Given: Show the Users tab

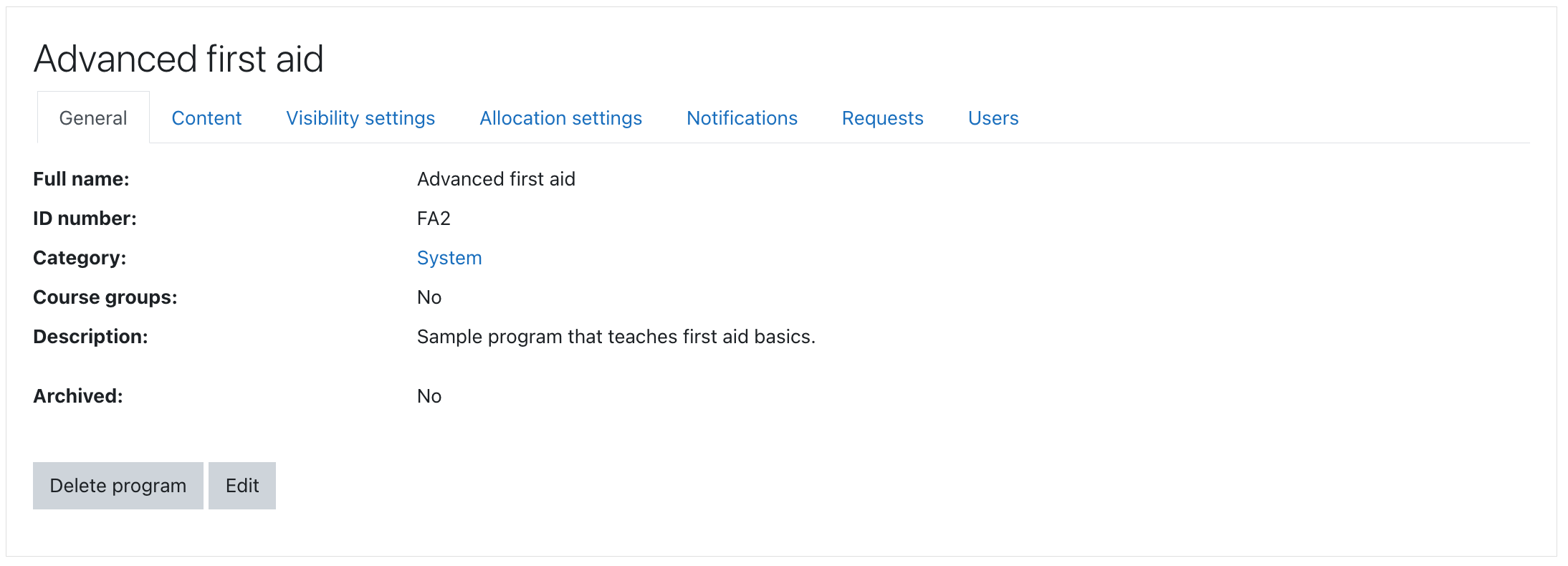Looking at the screenshot, I should point(993,118).
